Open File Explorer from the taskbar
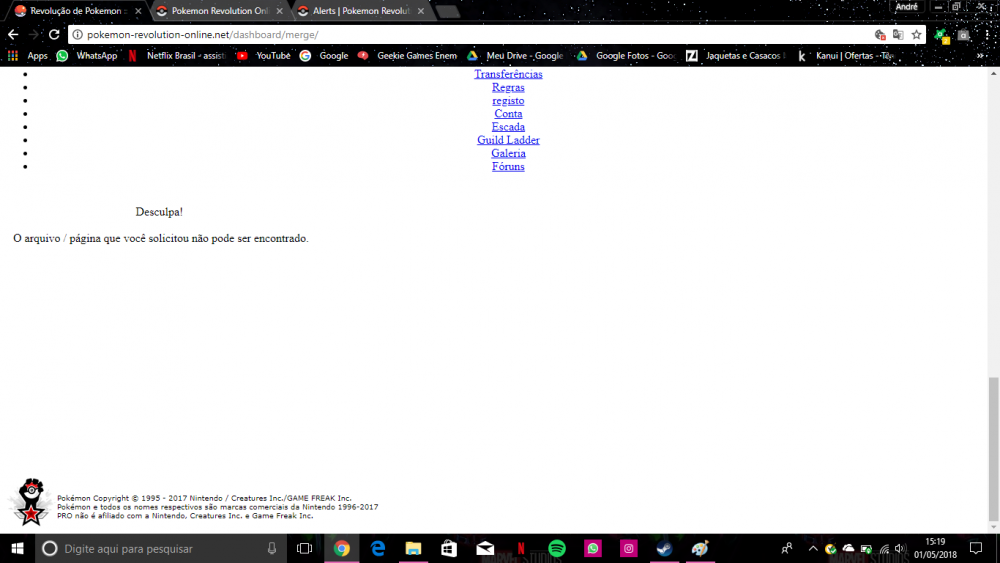Viewport: 1000px width, 563px height. (x=413, y=548)
